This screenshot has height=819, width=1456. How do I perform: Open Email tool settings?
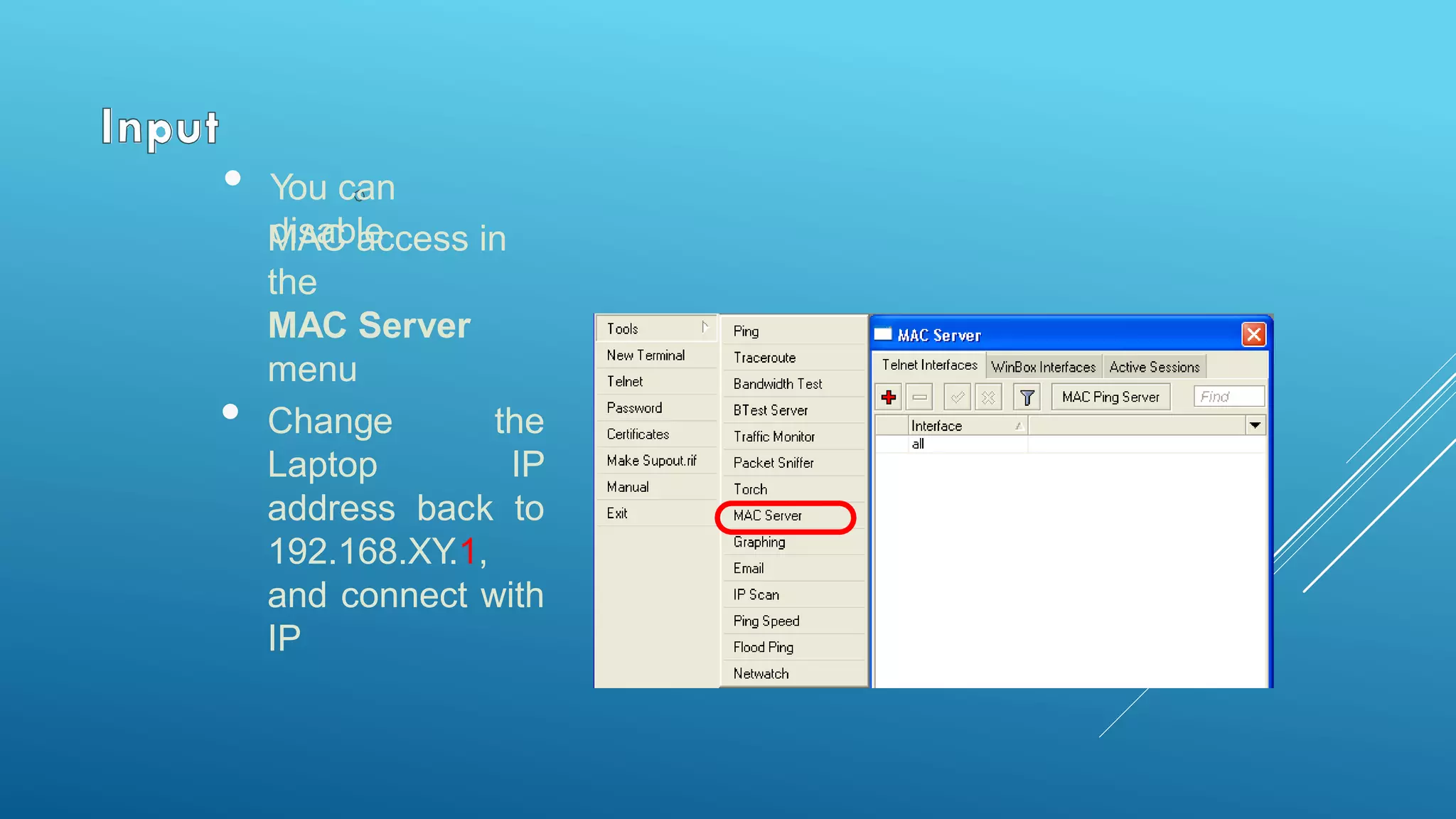click(794, 568)
